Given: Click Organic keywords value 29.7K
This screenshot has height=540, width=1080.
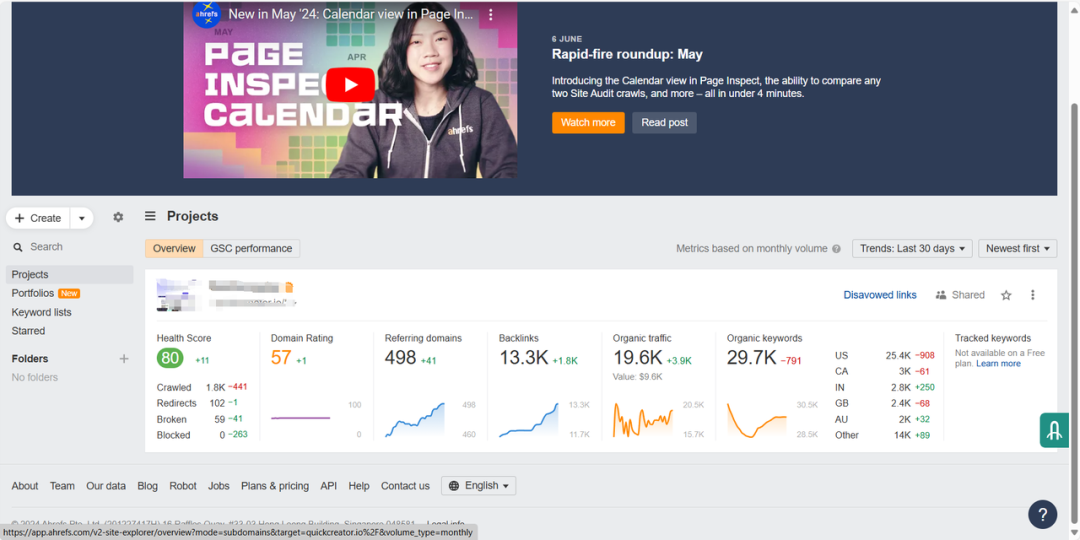Looking at the screenshot, I should pyautogui.click(x=751, y=357).
